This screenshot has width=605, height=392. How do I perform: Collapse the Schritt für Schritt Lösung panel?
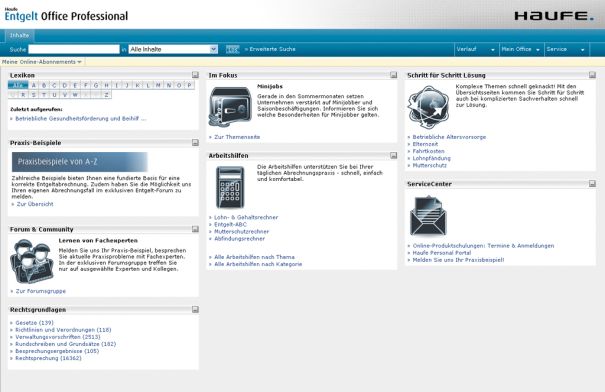pos(592,75)
